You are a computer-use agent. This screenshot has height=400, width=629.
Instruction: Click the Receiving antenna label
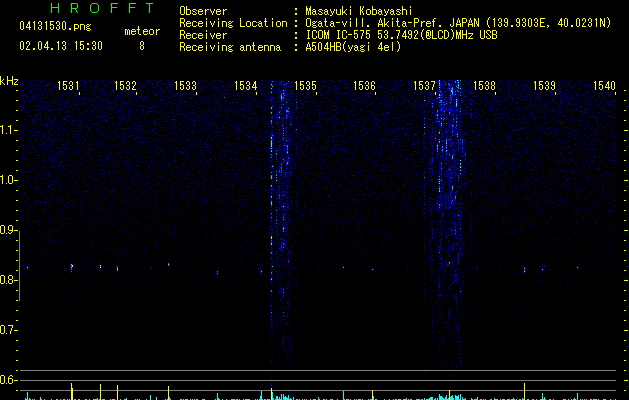click(230, 47)
